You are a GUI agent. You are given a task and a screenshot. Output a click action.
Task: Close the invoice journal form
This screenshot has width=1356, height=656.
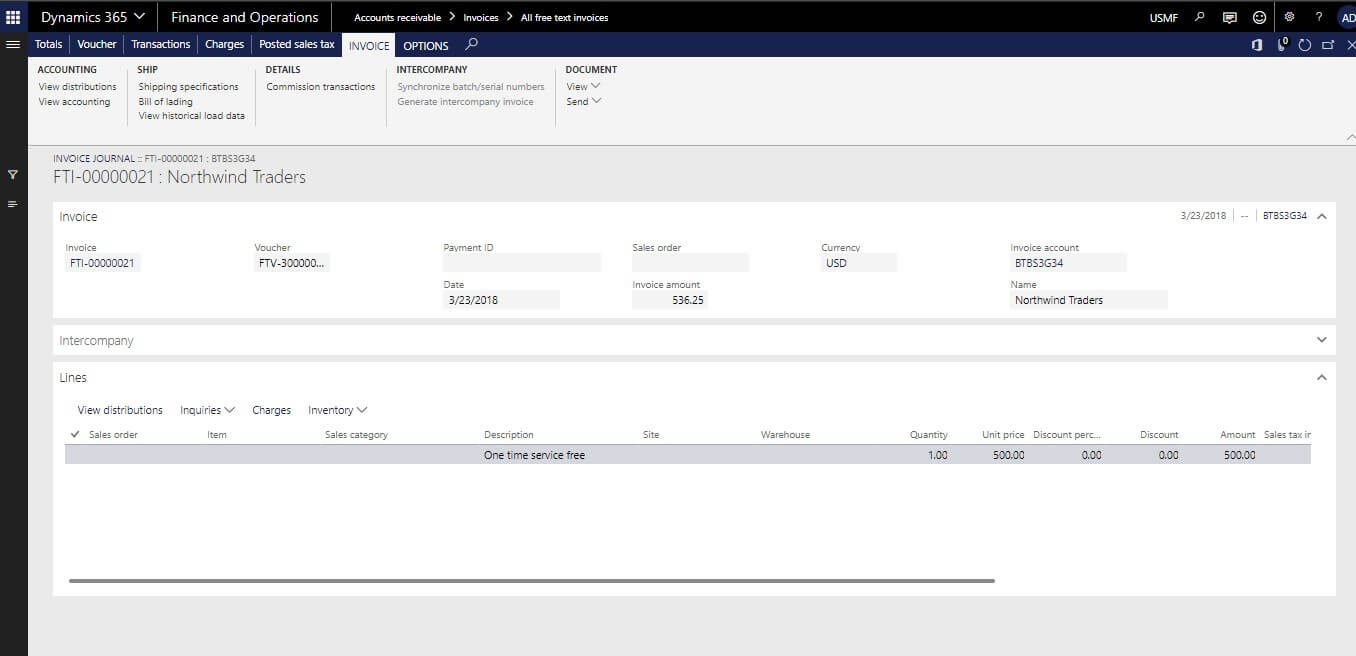pyautogui.click(x=1350, y=45)
